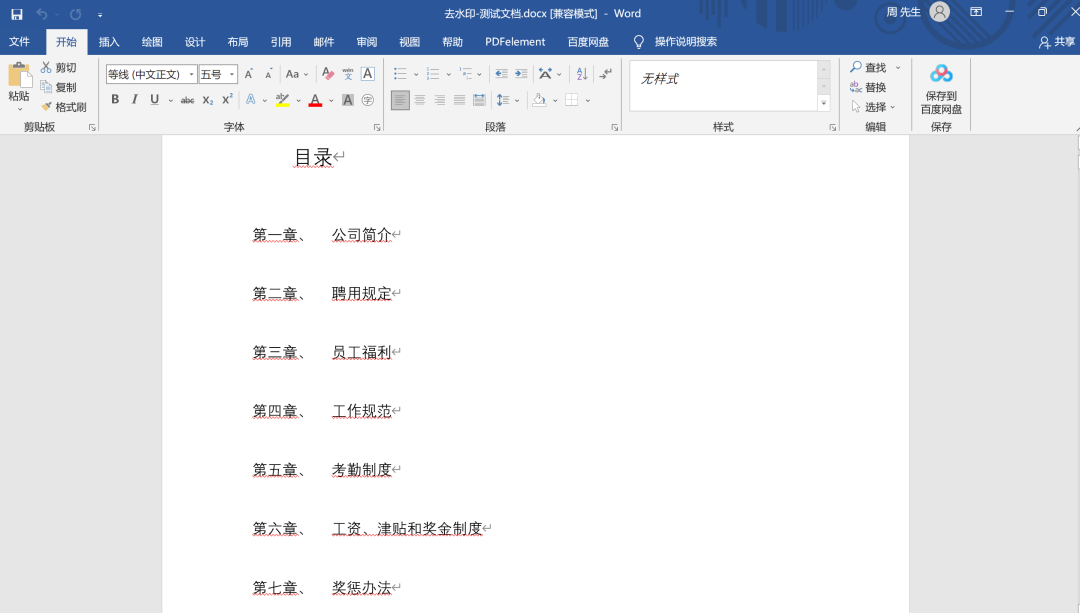Screen dimensions: 1080x613
Task: Click the decrease indent icon
Action: (501, 74)
